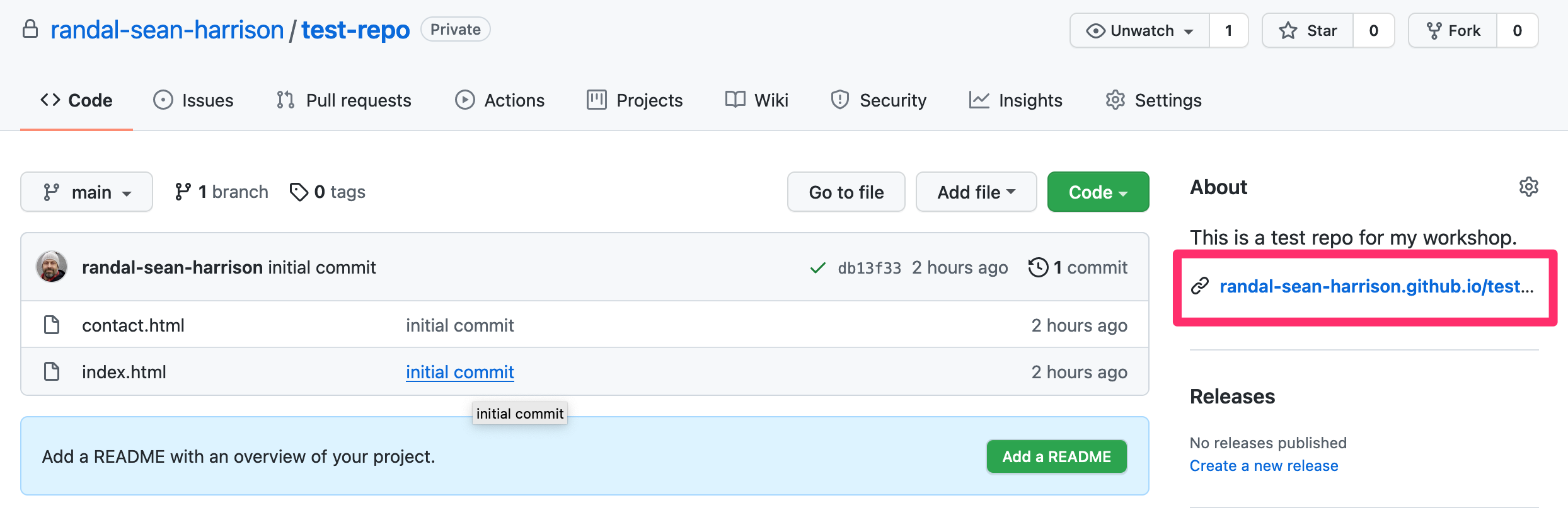Click the file icon beside index.html
The image size is (1568, 522).
click(x=52, y=372)
